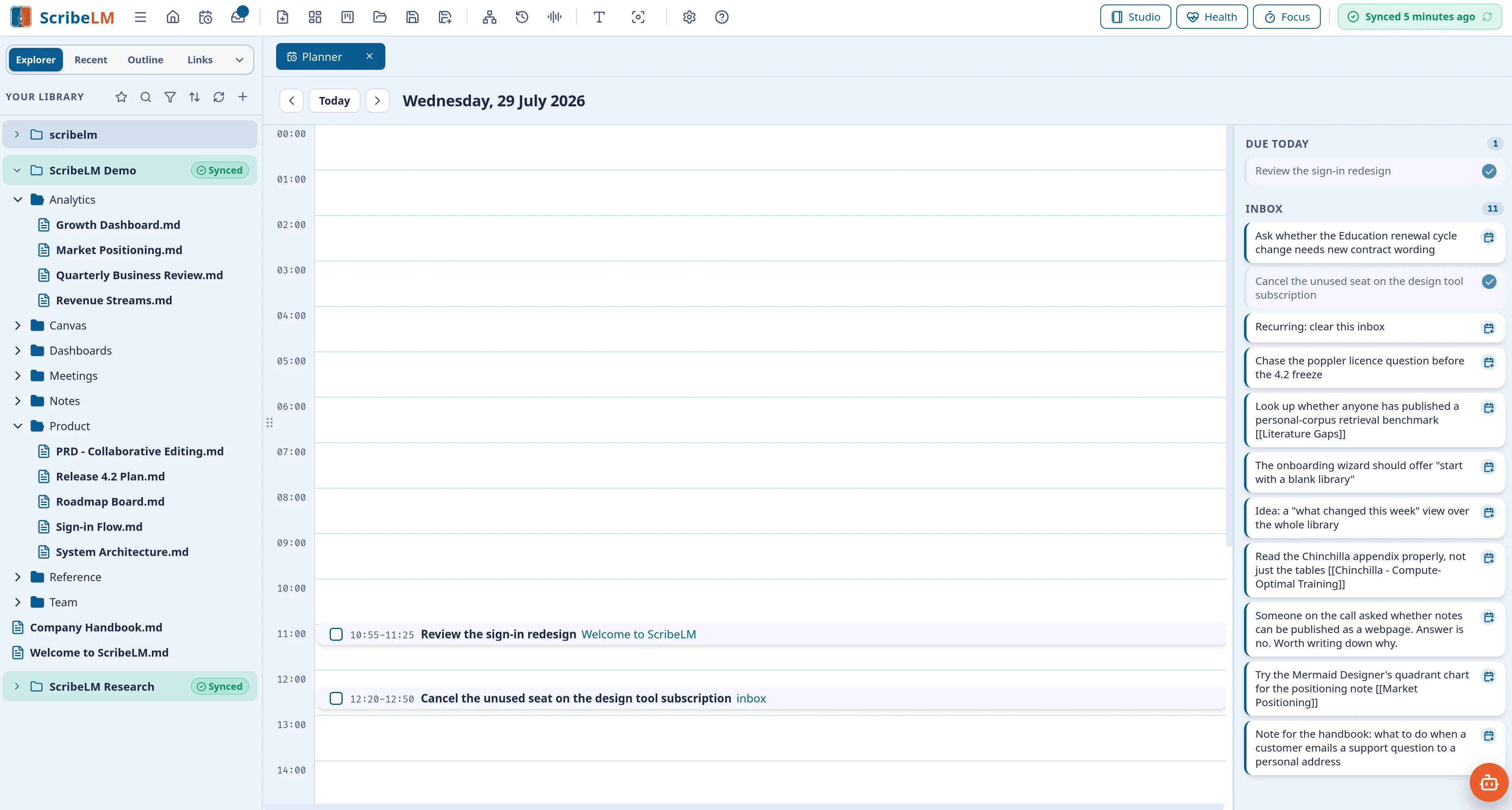Collapse the Product folder
The image size is (1512, 810).
click(17, 426)
